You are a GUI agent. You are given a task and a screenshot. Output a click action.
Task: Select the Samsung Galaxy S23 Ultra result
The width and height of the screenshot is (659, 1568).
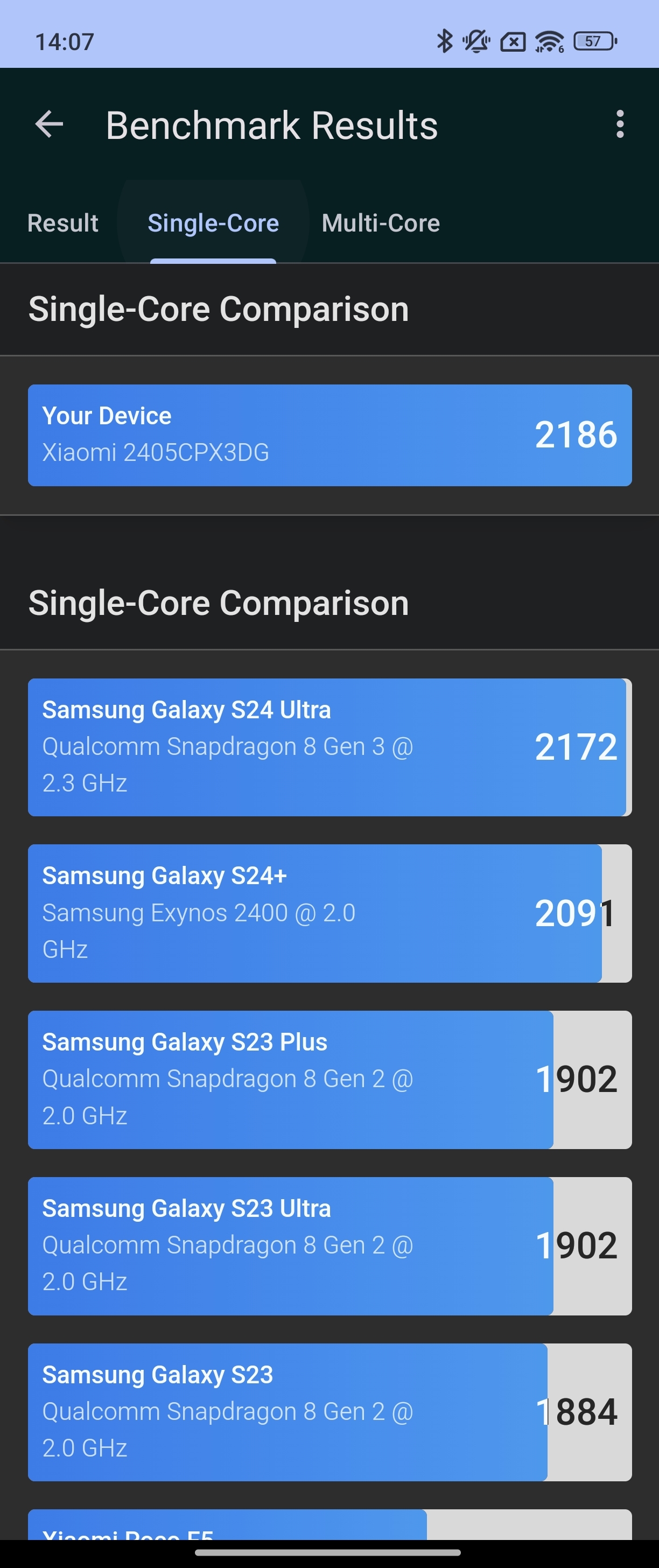point(330,1245)
